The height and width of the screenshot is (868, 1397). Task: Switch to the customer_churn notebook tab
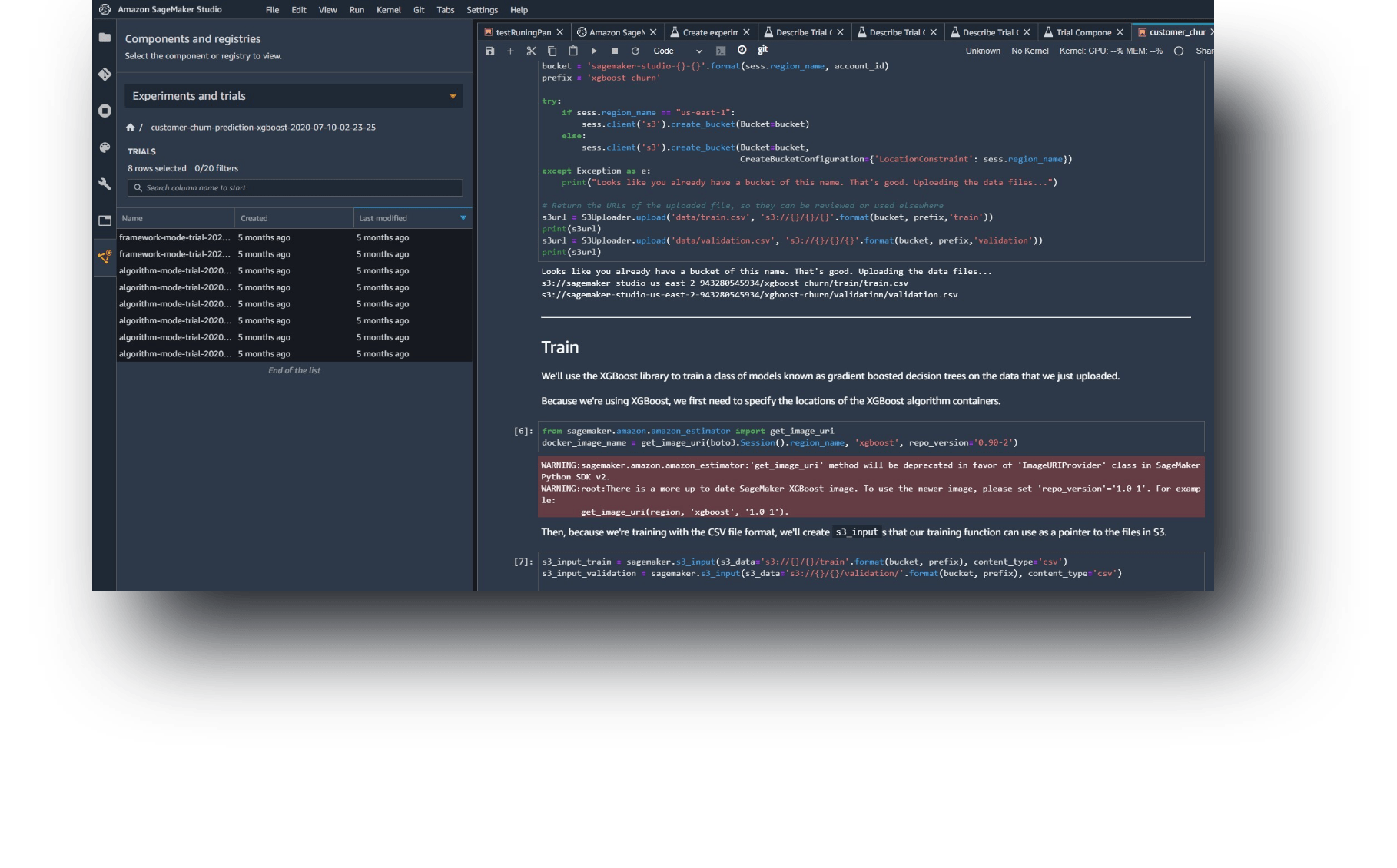pos(1173,32)
